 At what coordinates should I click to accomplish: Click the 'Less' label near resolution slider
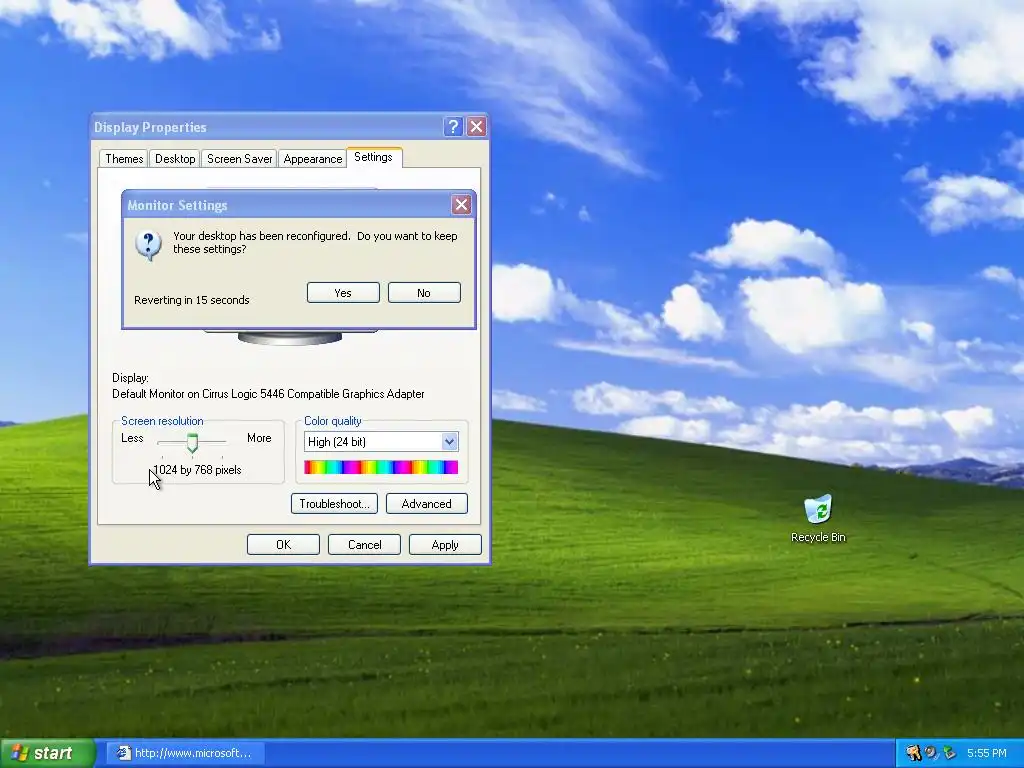click(x=132, y=438)
